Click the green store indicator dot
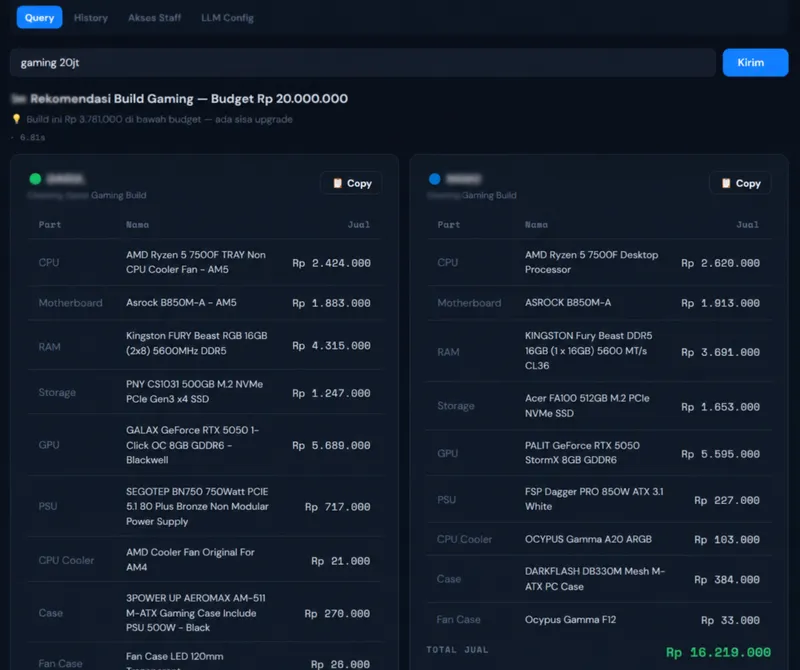Image resolution: width=800 pixels, height=670 pixels. [x=35, y=179]
